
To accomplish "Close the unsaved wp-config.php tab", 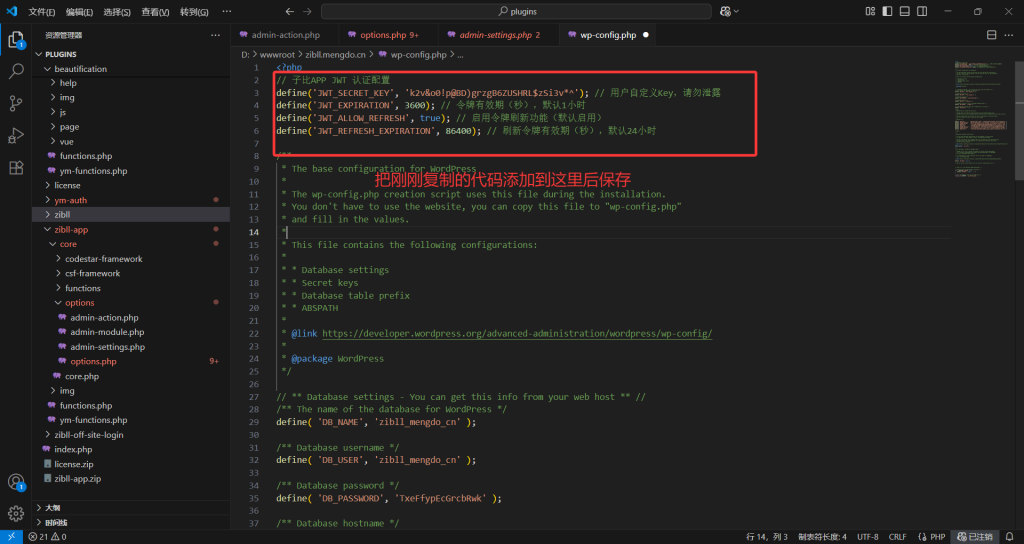I will [646, 35].
